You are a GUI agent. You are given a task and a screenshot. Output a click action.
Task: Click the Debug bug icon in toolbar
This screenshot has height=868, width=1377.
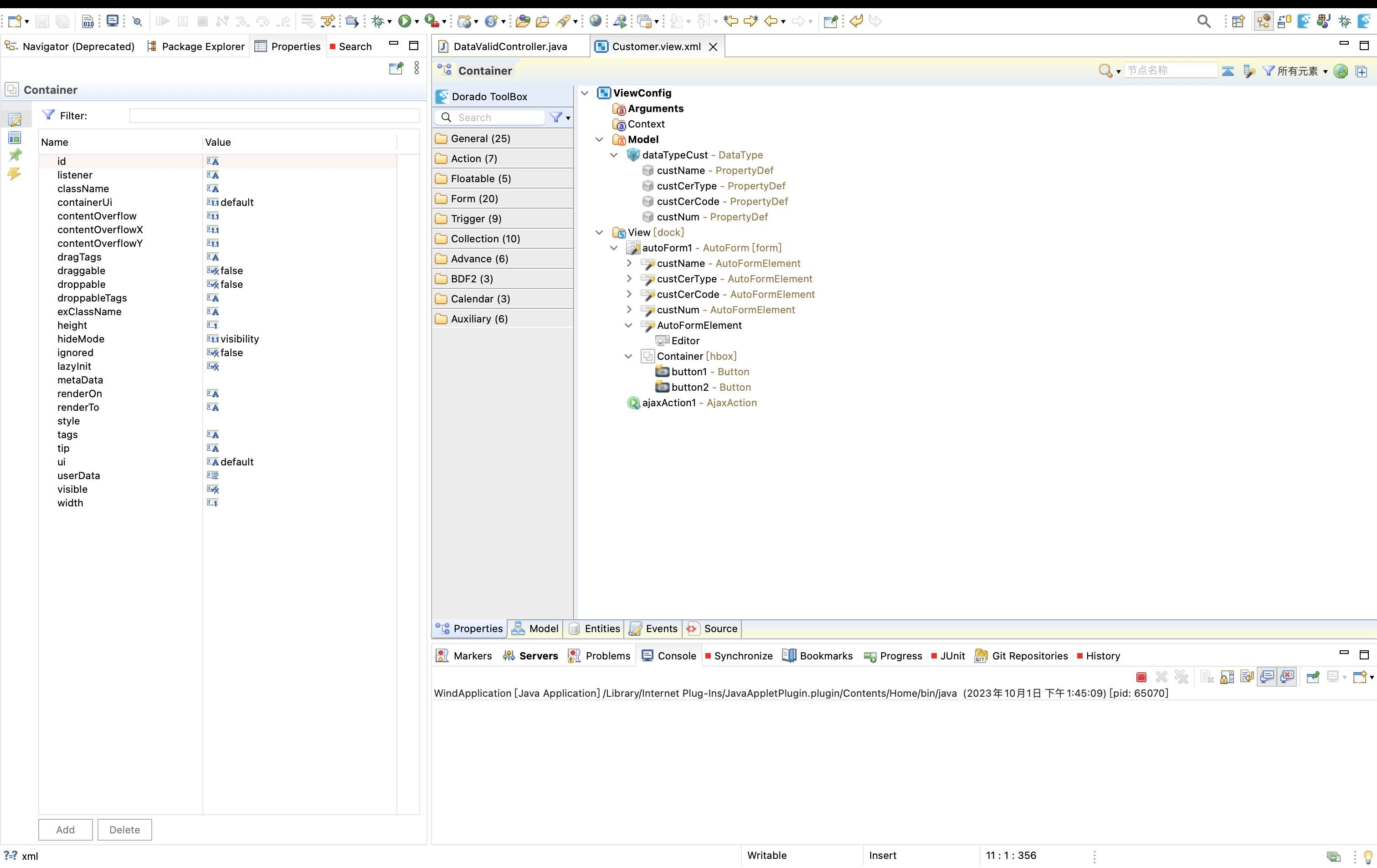coord(377,21)
